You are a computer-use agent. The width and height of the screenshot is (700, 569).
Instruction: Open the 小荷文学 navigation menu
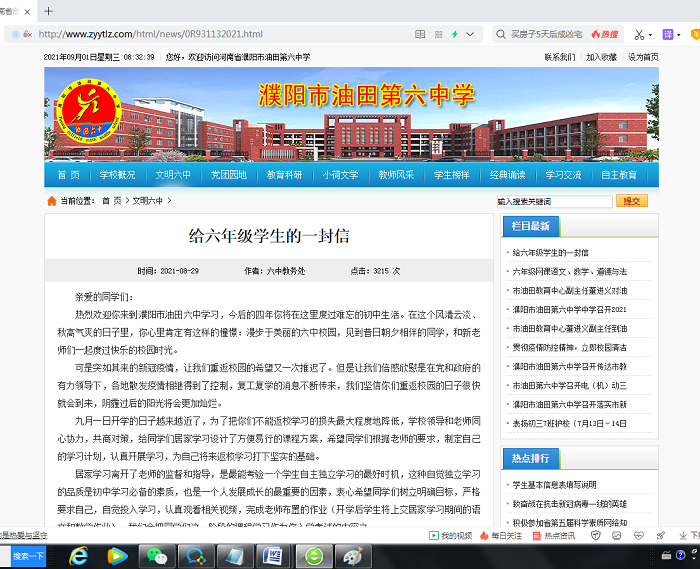tap(341, 175)
